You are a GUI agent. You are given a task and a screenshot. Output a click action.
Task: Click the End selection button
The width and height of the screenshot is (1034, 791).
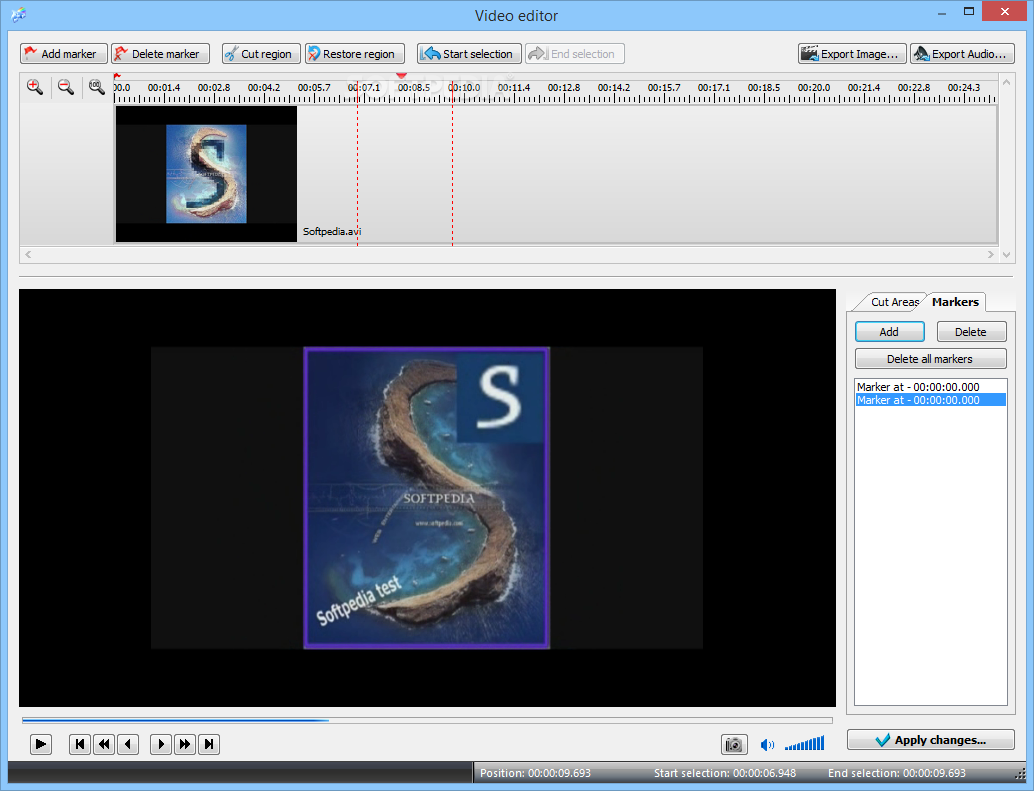click(574, 53)
